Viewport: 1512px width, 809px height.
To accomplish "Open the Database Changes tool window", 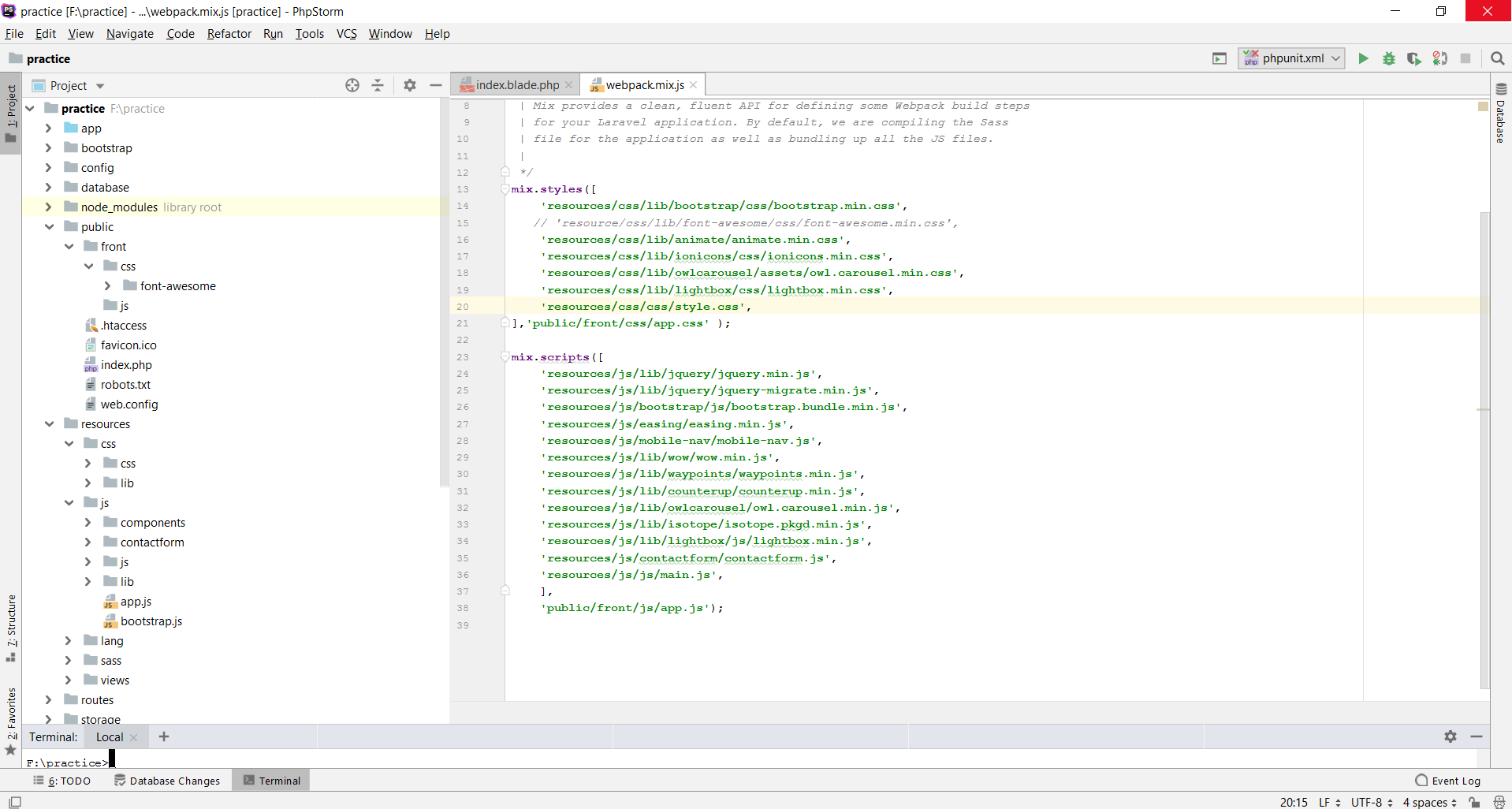I will pos(167,781).
